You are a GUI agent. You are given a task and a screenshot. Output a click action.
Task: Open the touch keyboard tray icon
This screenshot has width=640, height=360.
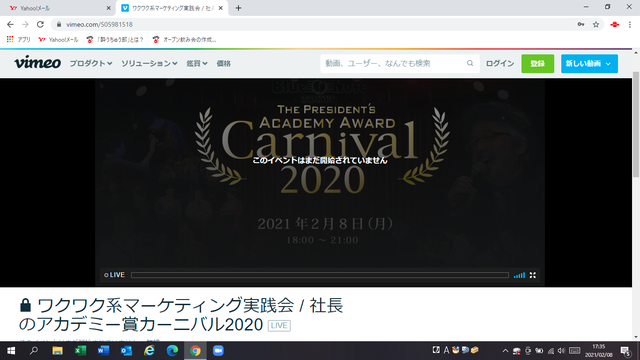click(575, 351)
